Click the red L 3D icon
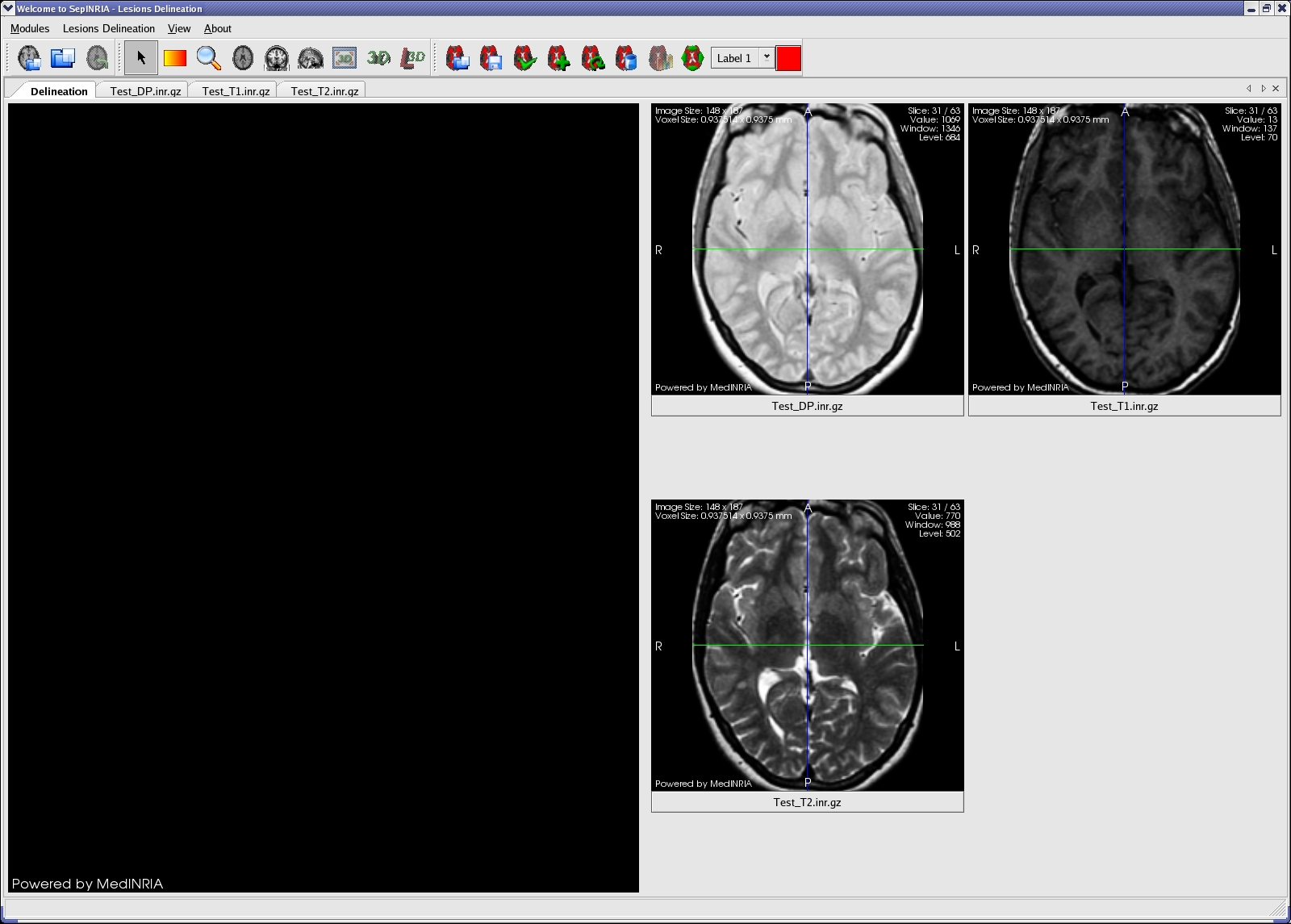This screenshot has height=924, width=1291. 412,58
